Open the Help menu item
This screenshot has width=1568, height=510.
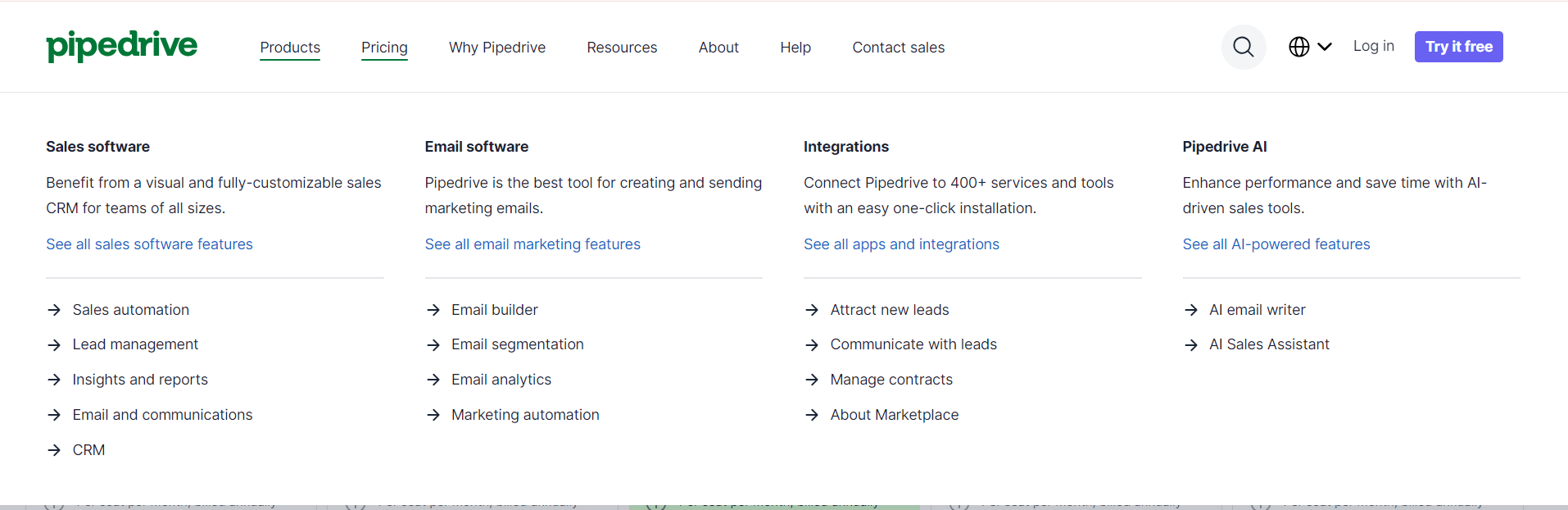[795, 48]
